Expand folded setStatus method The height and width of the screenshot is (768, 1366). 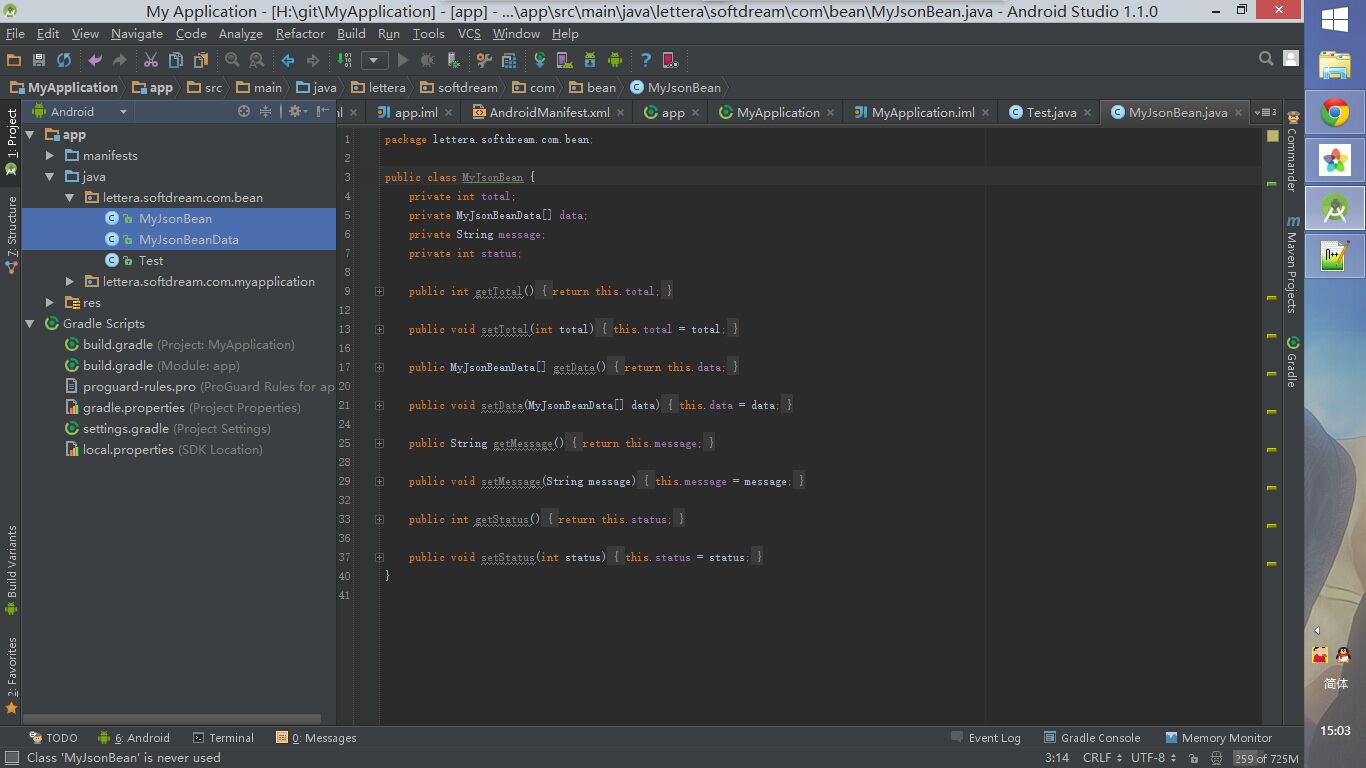point(380,557)
